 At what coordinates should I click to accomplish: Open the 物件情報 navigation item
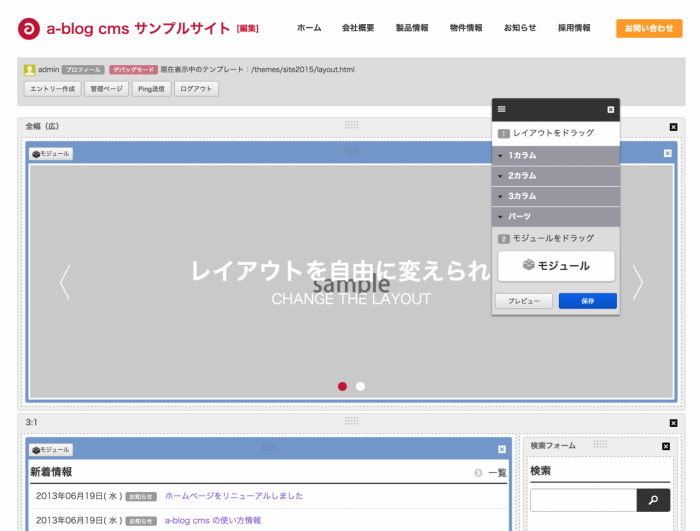(466, 28)
